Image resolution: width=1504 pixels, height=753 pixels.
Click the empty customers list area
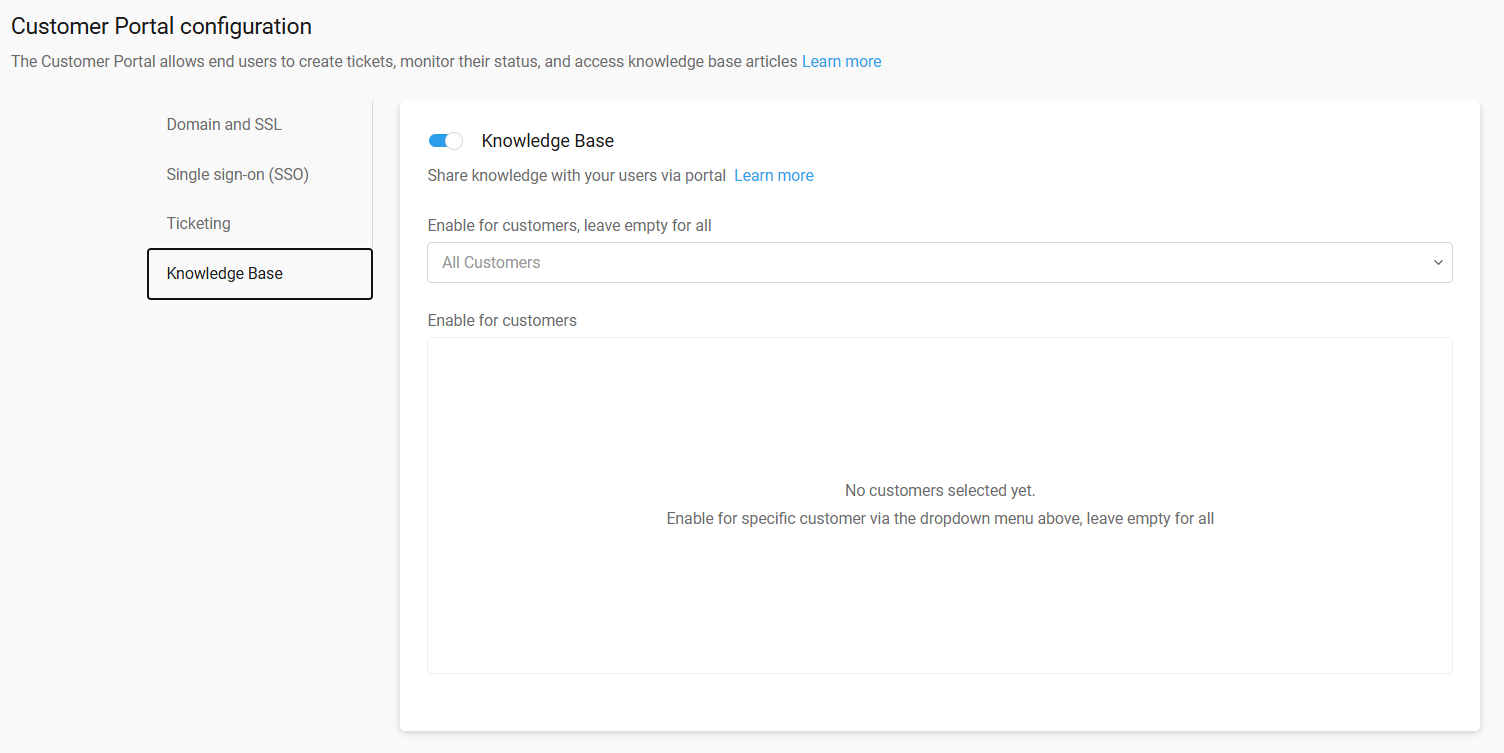[x=939, y=600]
